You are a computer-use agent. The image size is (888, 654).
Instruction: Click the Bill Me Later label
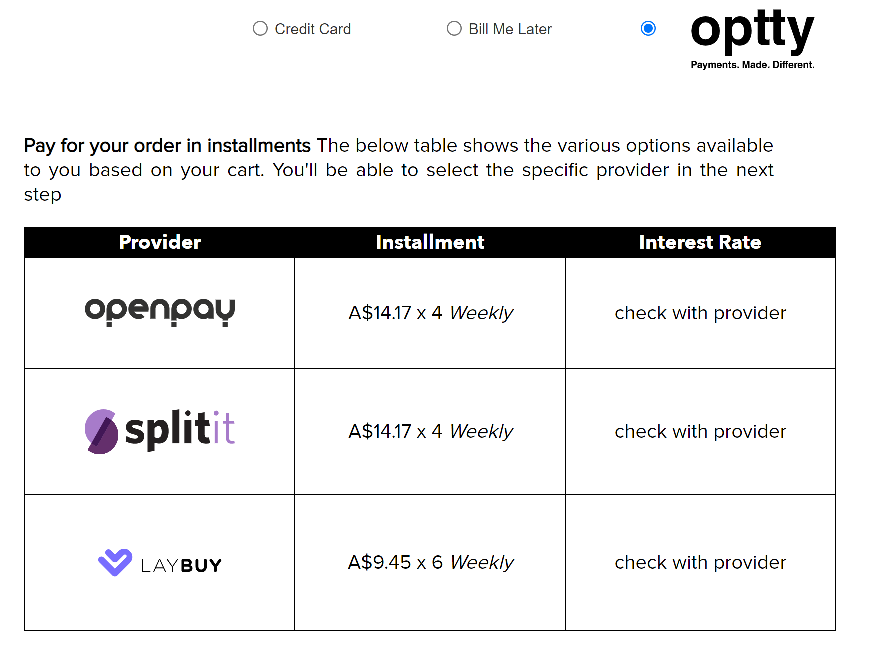coord(510,29)
